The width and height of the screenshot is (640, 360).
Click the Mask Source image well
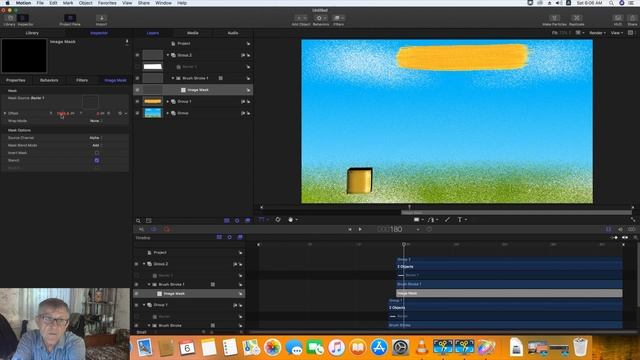coord(90,102)
